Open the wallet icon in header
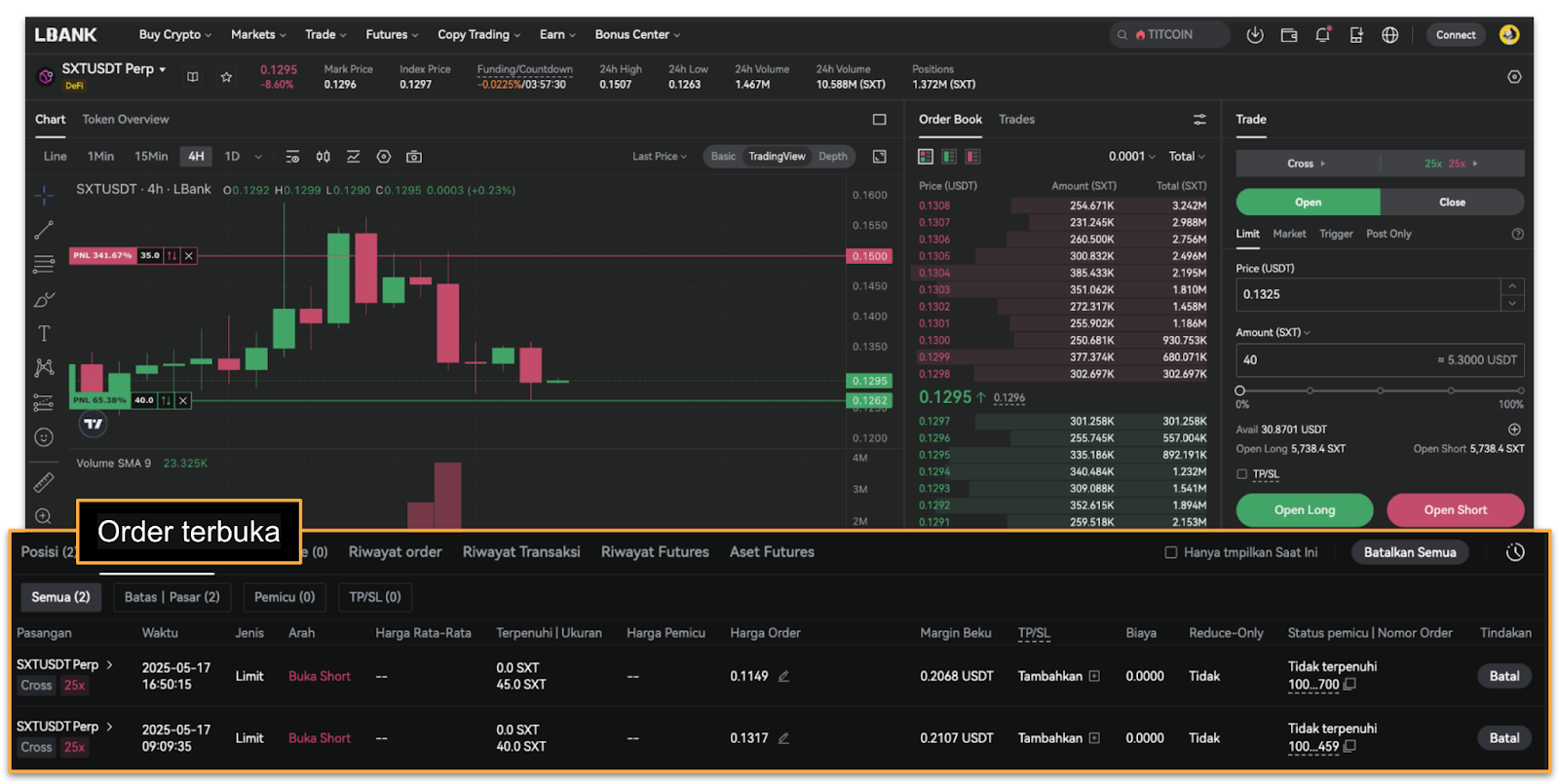 click(x=1289, y=35)
